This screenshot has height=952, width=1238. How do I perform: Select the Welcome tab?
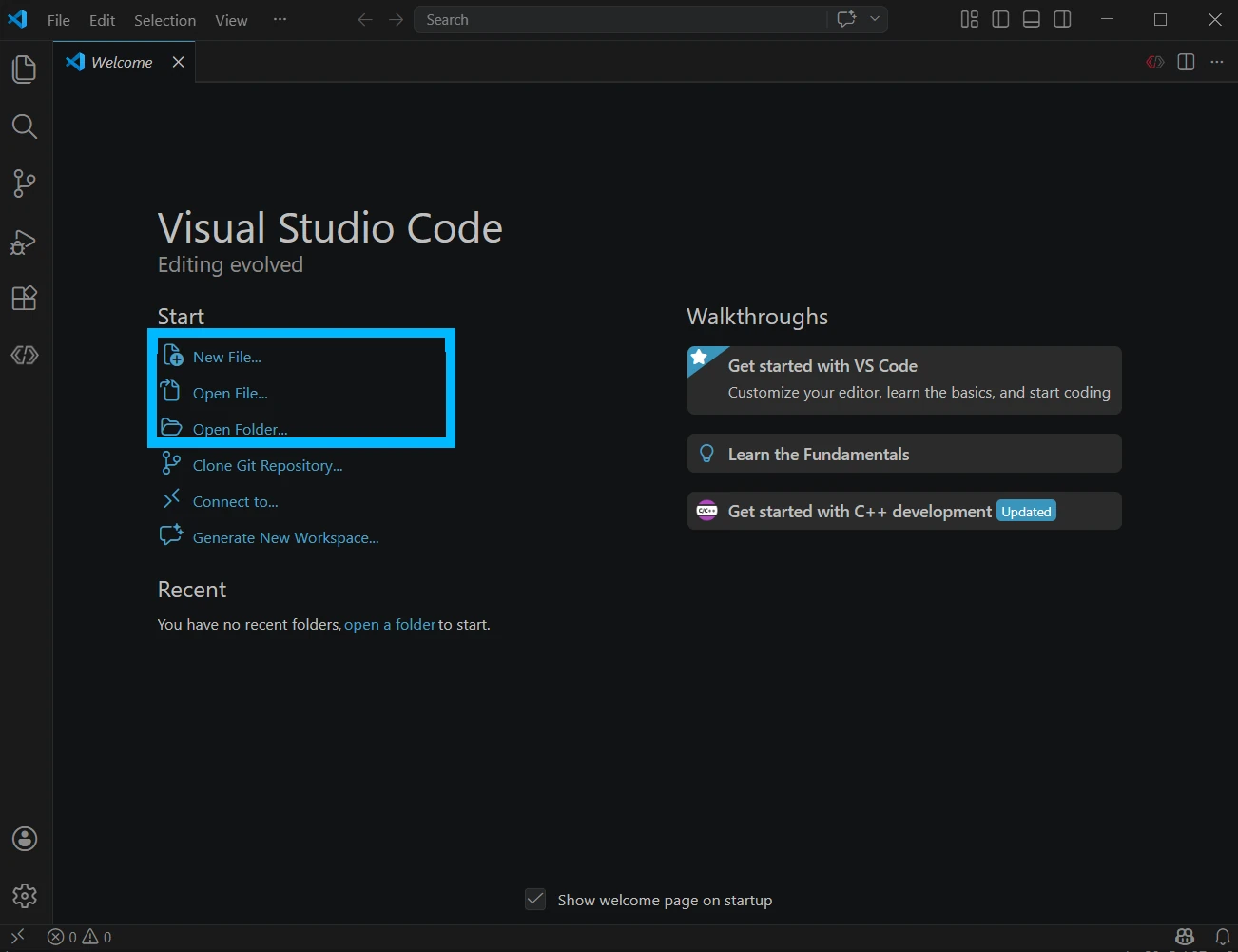point(122,62)
